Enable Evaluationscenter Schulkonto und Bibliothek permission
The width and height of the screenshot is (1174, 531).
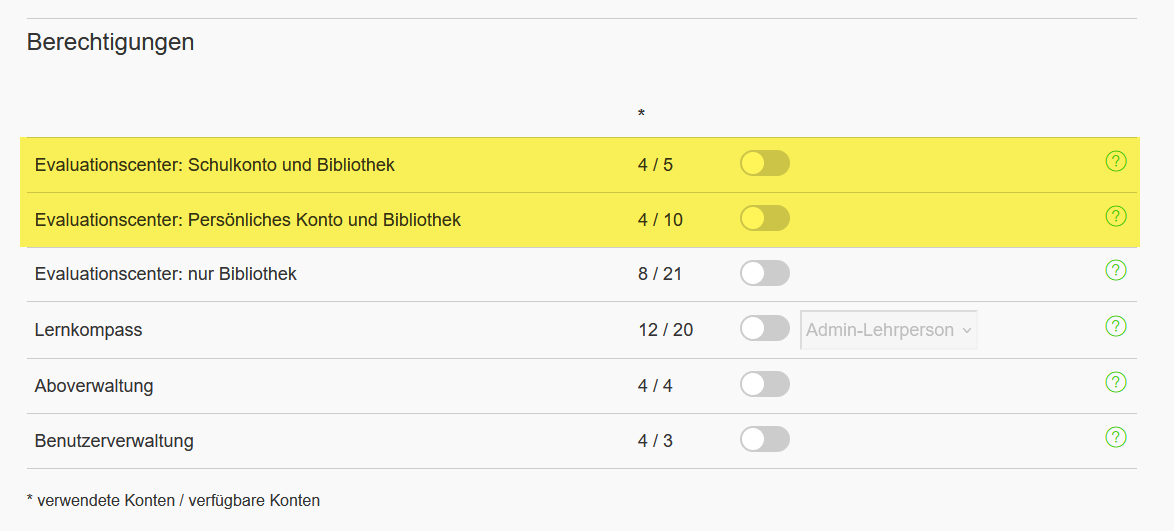(x=764, y=163)
